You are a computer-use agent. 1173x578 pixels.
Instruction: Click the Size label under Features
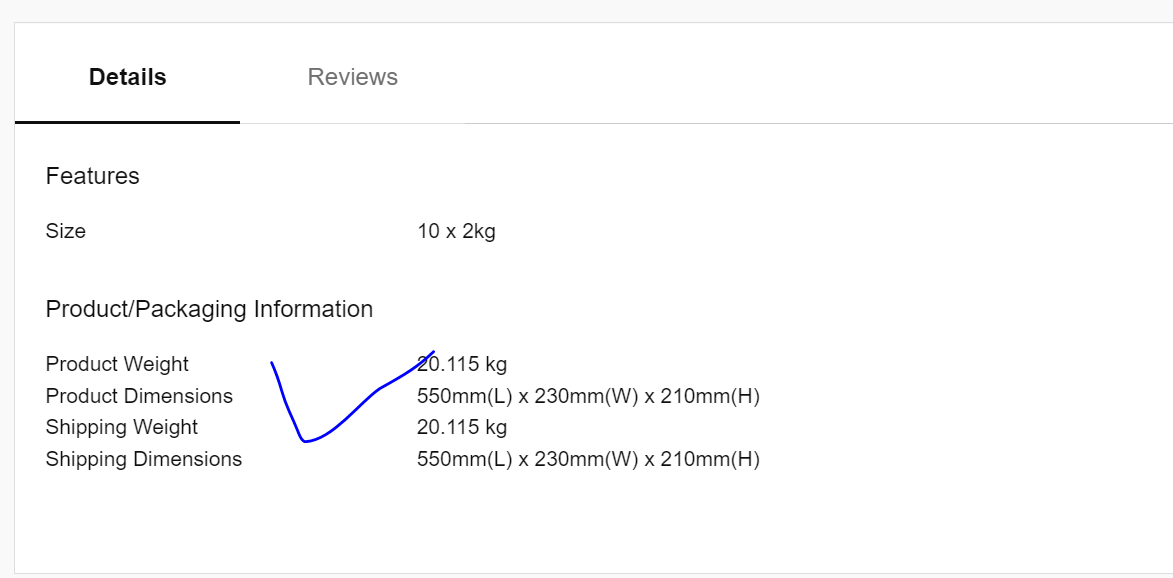coord(66,231)
